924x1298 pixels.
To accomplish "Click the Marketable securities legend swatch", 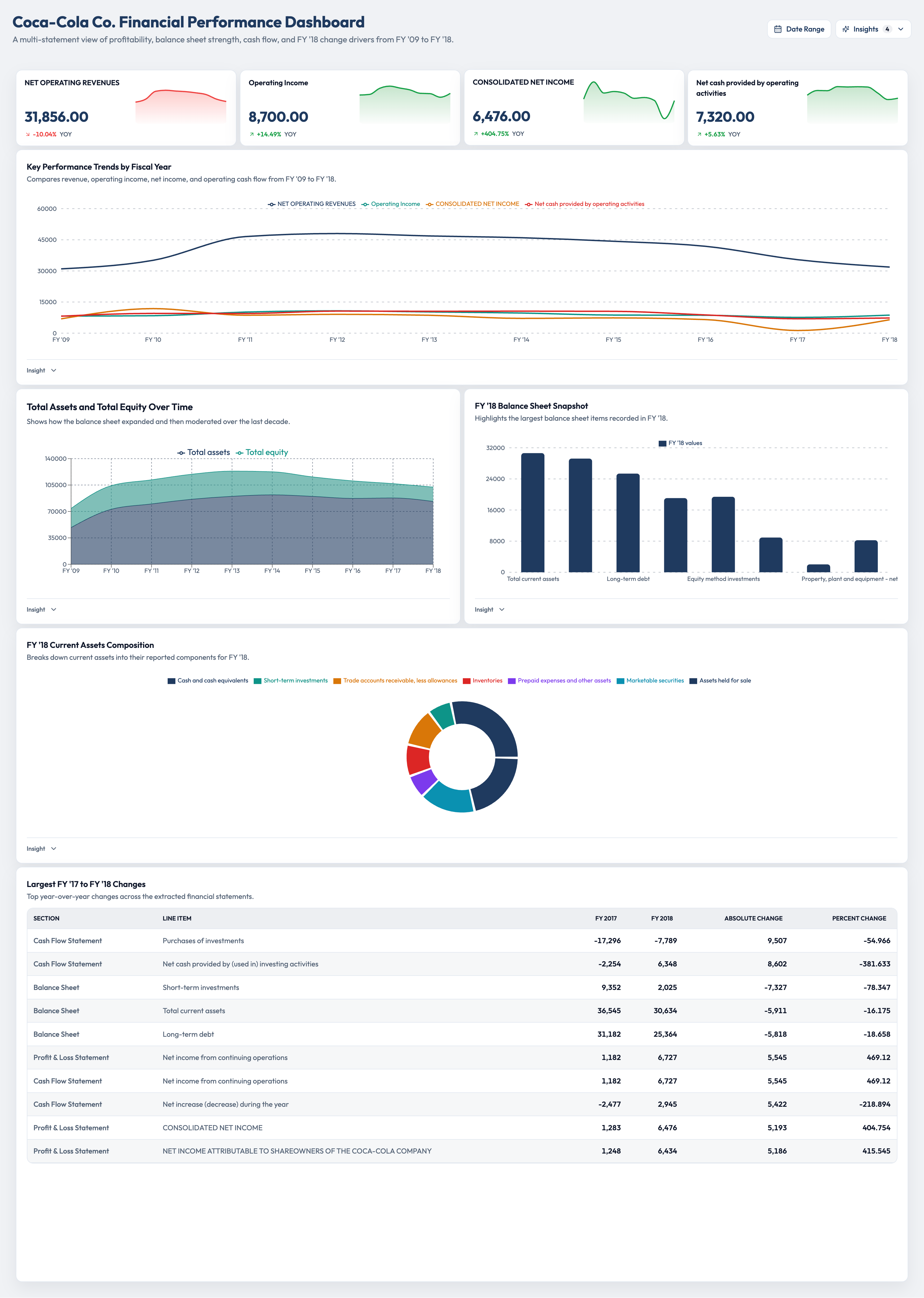I will coord(620,681).
